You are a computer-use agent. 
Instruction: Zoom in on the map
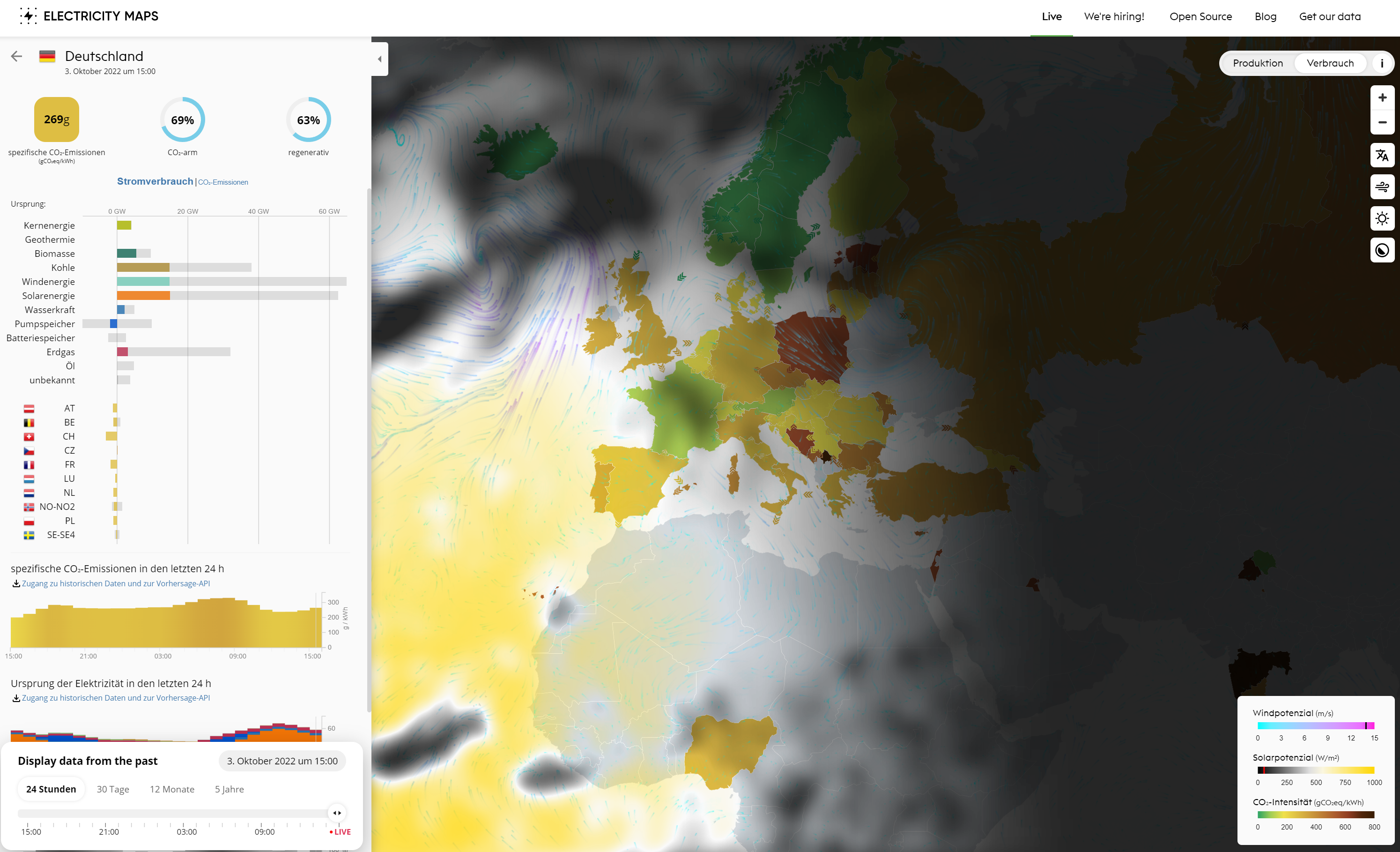pyautogui.click(x=1382, y=98)
